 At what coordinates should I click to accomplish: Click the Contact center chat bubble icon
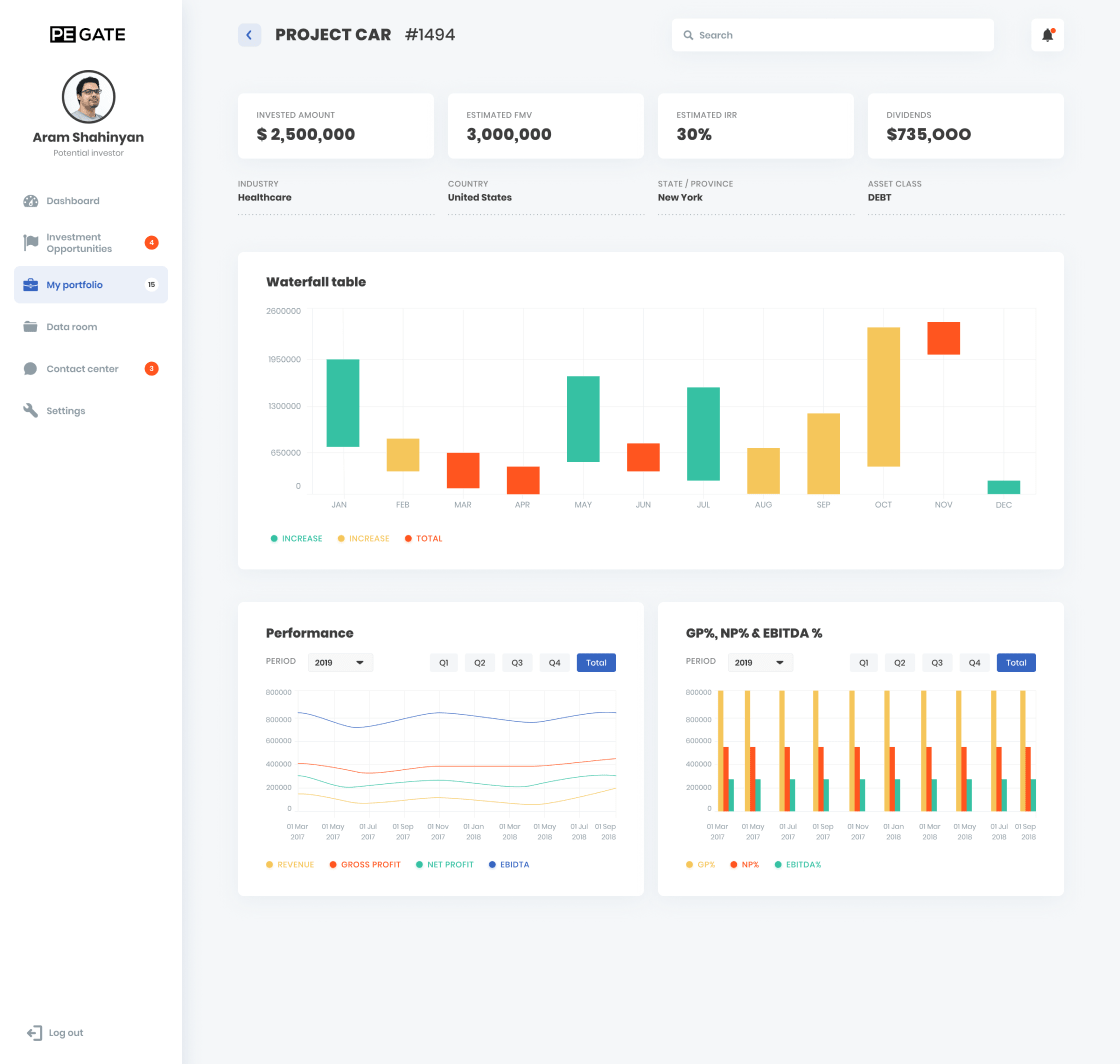pos(30,369)
